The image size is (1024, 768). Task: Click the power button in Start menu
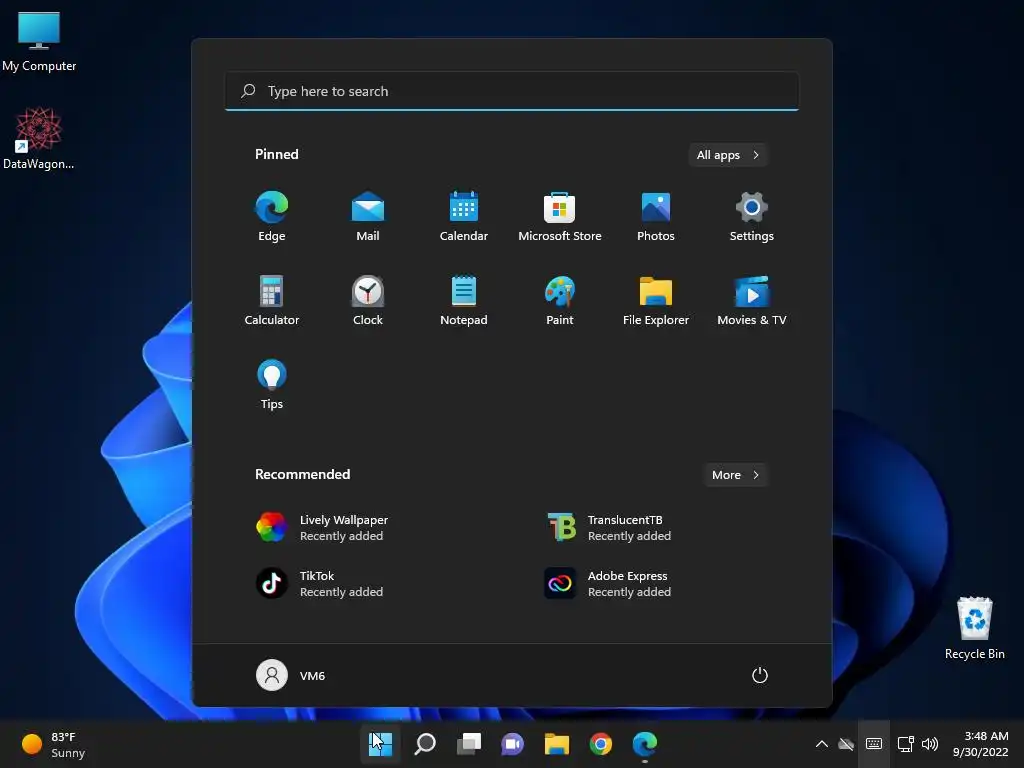tap(760, 675)
